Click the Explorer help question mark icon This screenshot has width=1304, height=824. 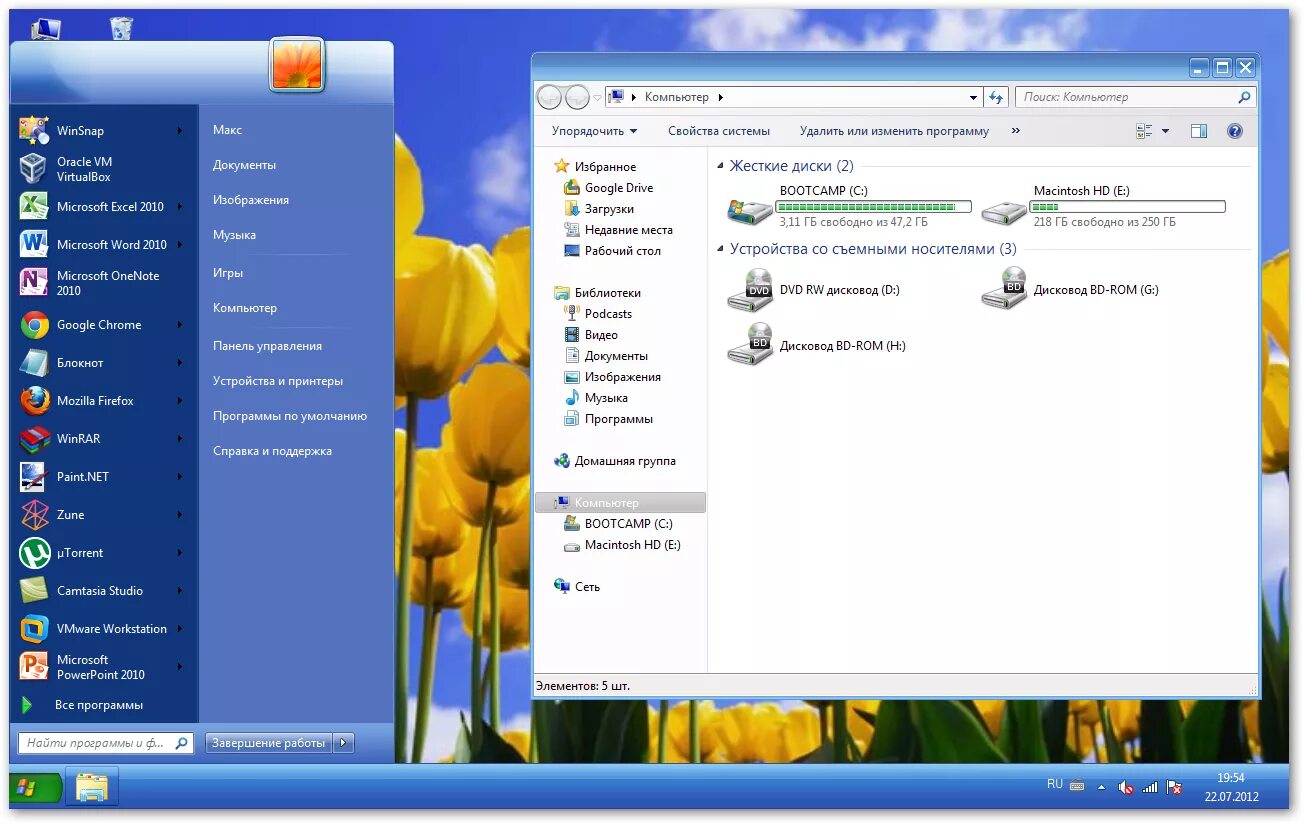[x=1234, y=131]
